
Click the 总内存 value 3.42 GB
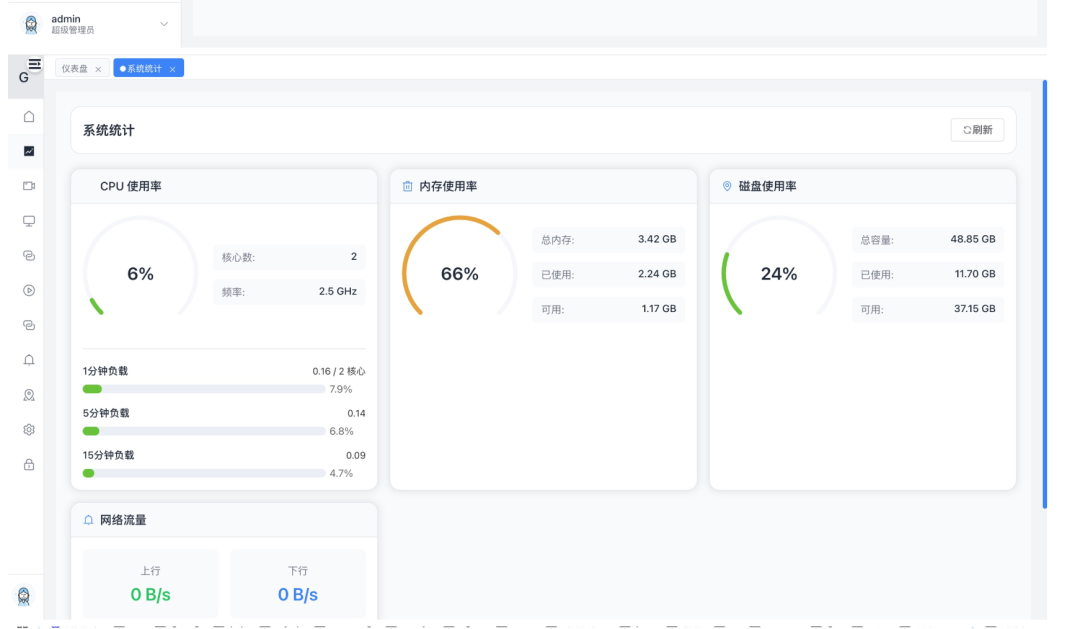[657, 239]
